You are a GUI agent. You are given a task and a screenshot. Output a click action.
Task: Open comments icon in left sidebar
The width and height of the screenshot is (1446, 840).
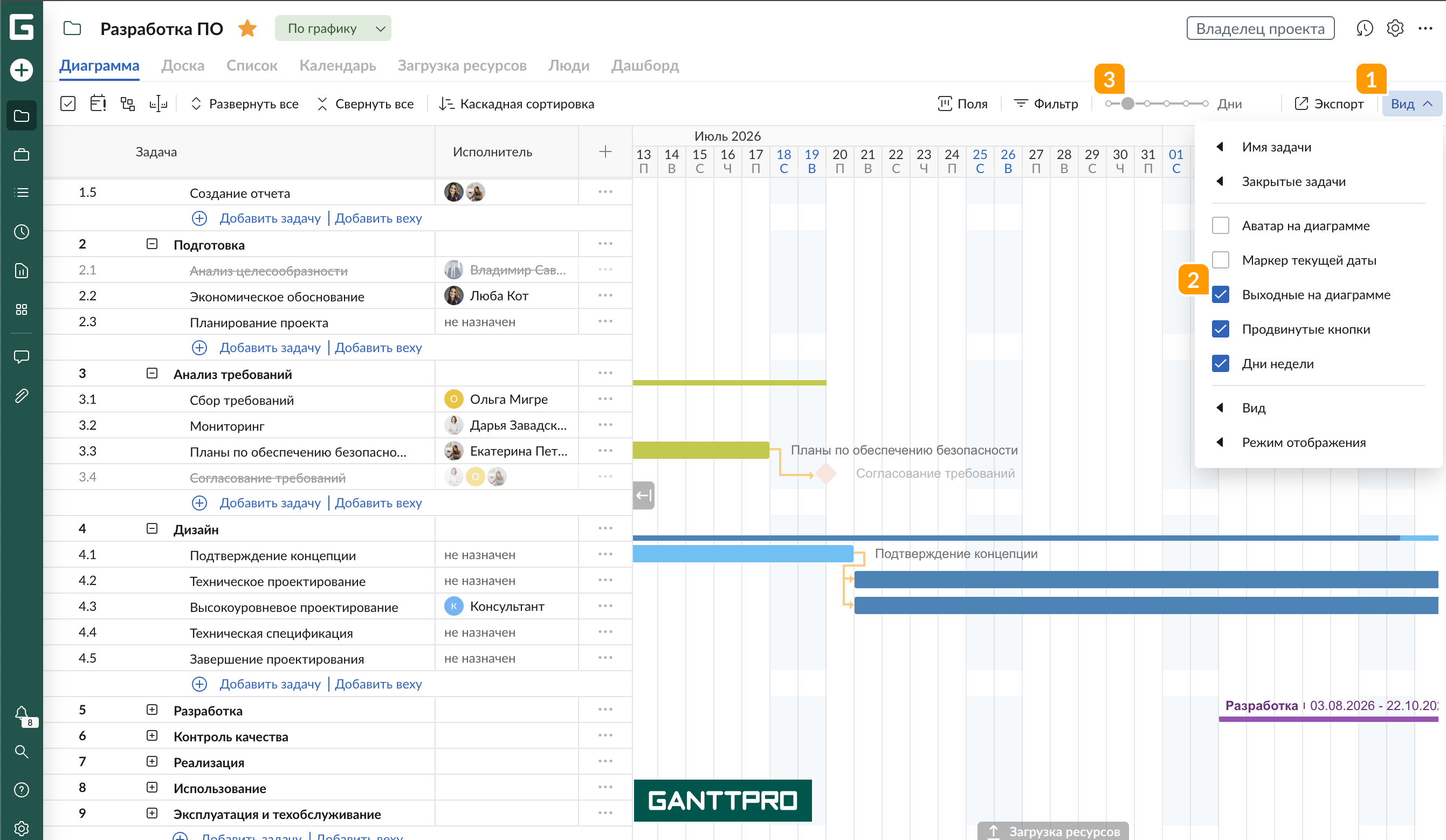[21, 357]
